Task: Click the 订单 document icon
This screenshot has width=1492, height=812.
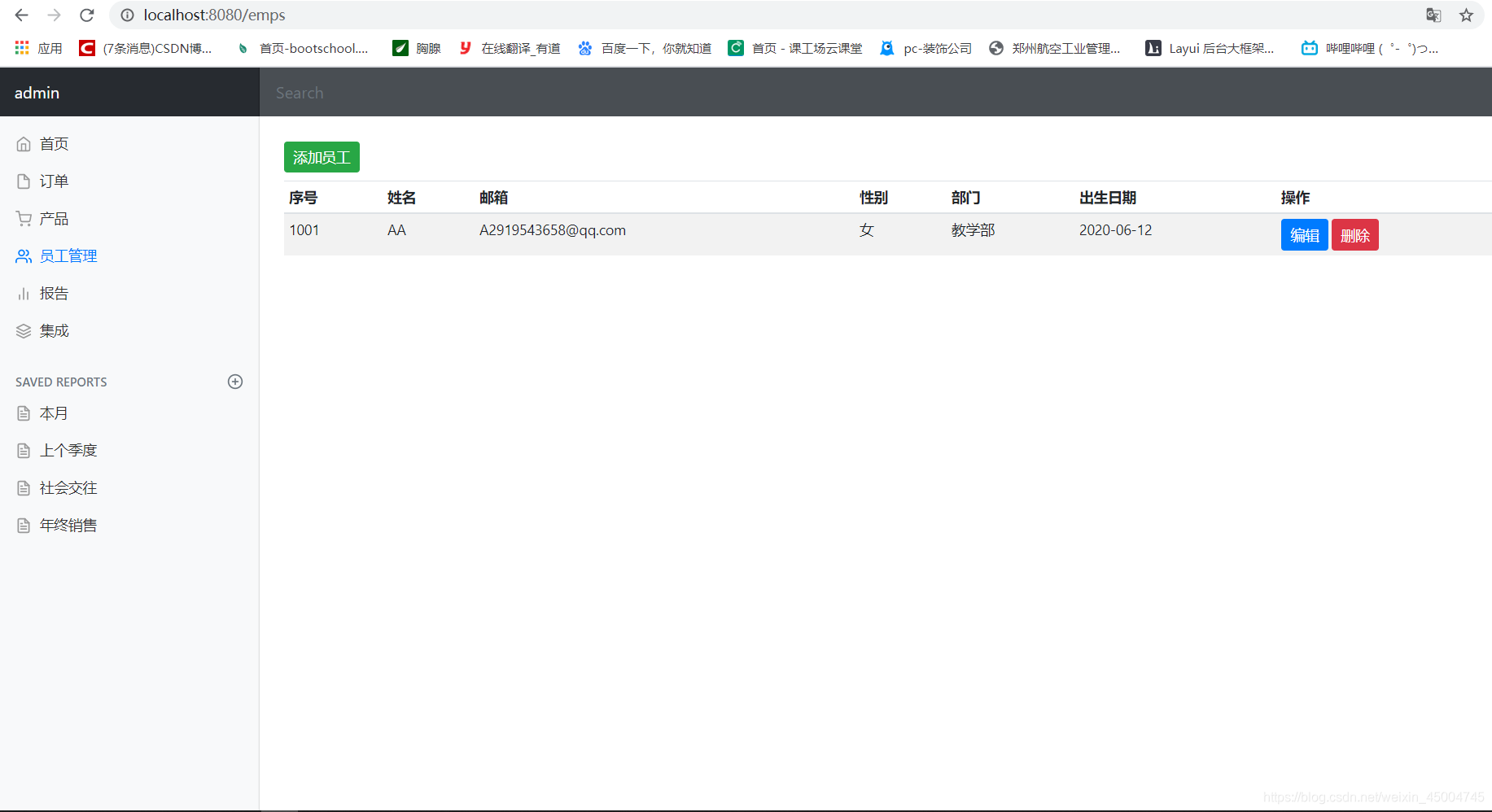Action: pos(23,181)
